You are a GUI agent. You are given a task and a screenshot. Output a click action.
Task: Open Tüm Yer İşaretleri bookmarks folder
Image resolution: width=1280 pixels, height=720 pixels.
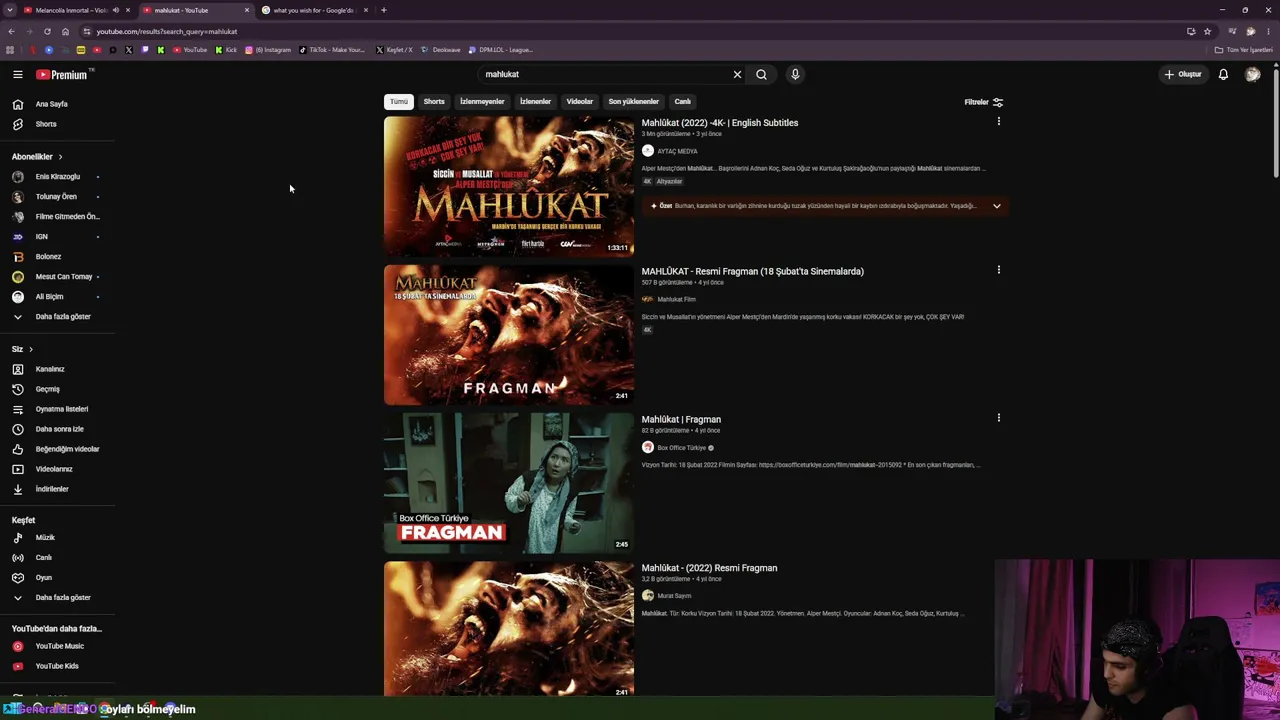tap(1244, 50)
